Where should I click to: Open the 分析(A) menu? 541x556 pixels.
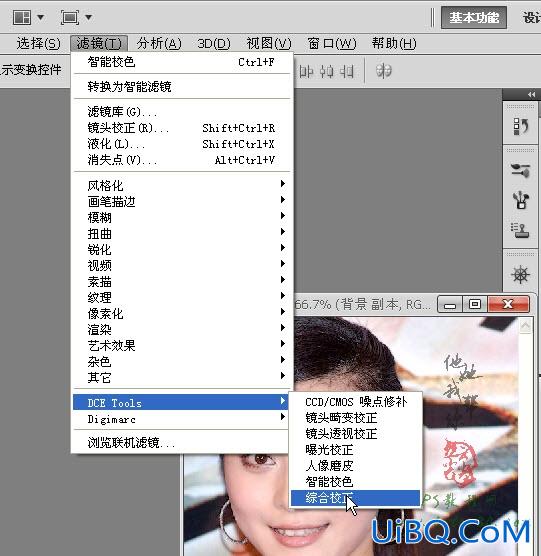click(x=159, y=44)
